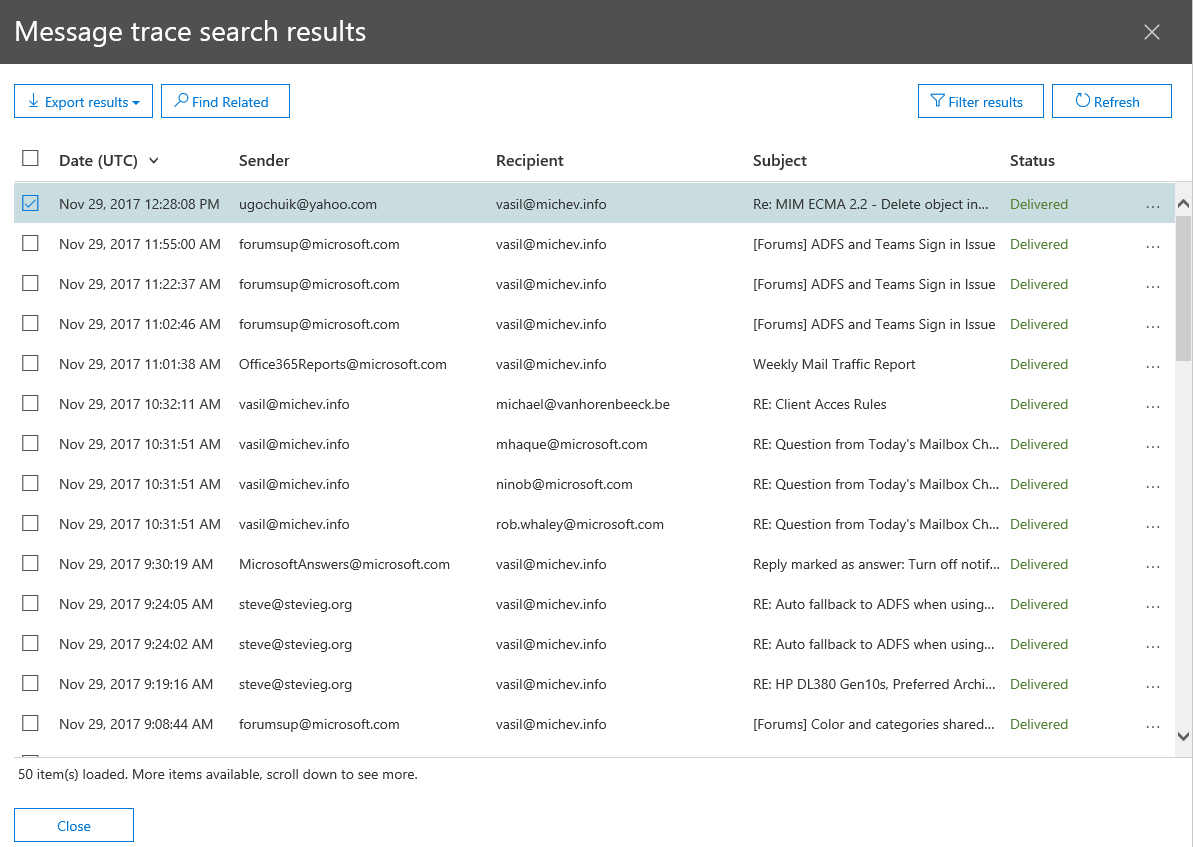The height and width of the screenshot is (847, 1193).
Task: Check the Weekly Mail Traffic Report row checkbox
Action: pos(30,363)
